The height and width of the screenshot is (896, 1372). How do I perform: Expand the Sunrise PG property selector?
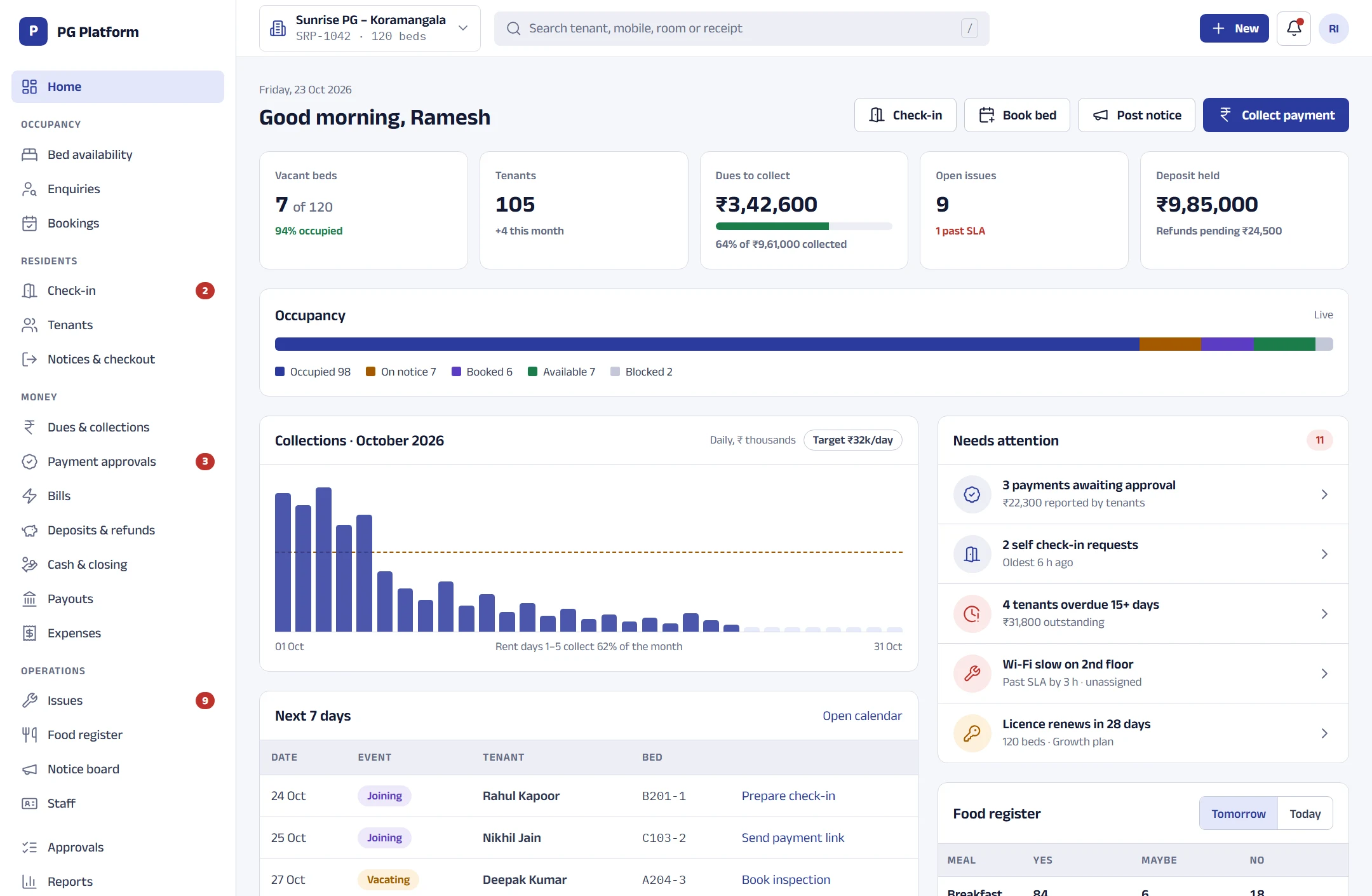pyautogui.click(x=370, y=29)
